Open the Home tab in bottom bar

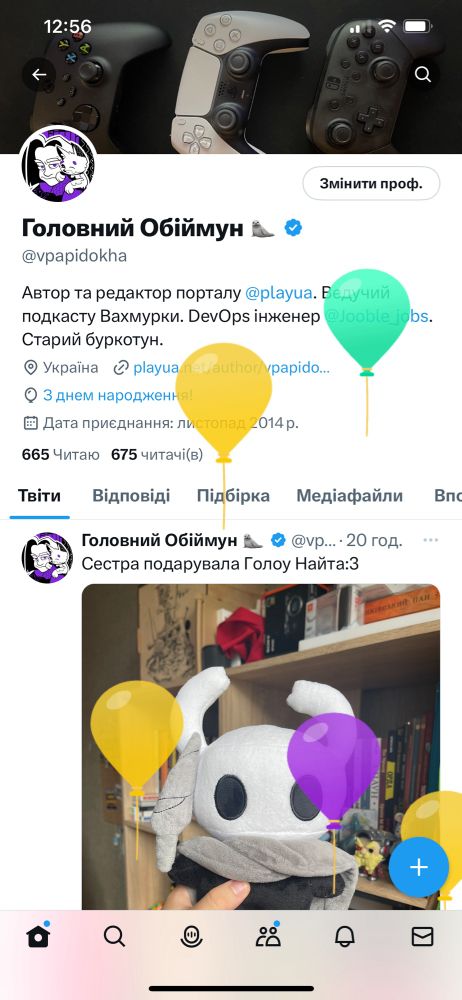pos(38,936)
